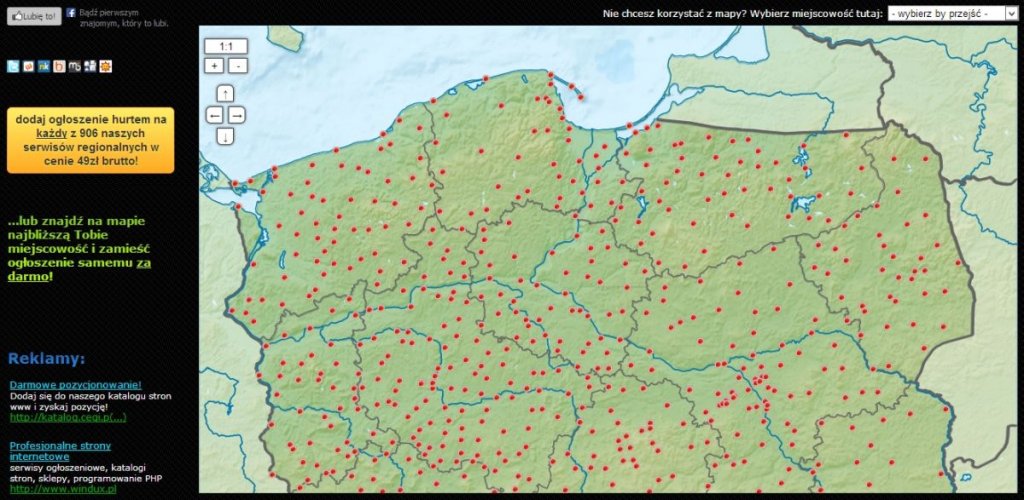This screenshot has height=500, width=1024.
Task: Click the Twitter share icon
Action: point(13,67)
